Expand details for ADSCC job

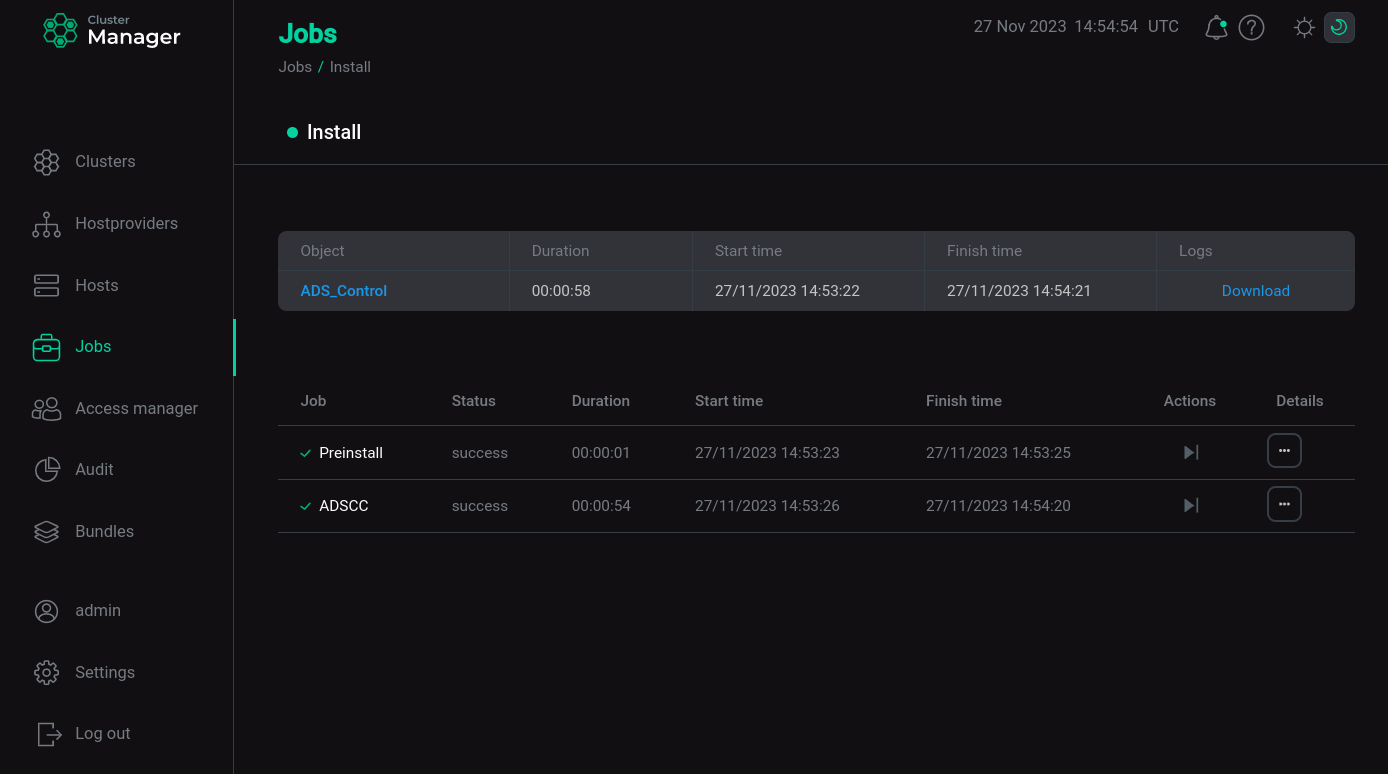click(1284, 505)
